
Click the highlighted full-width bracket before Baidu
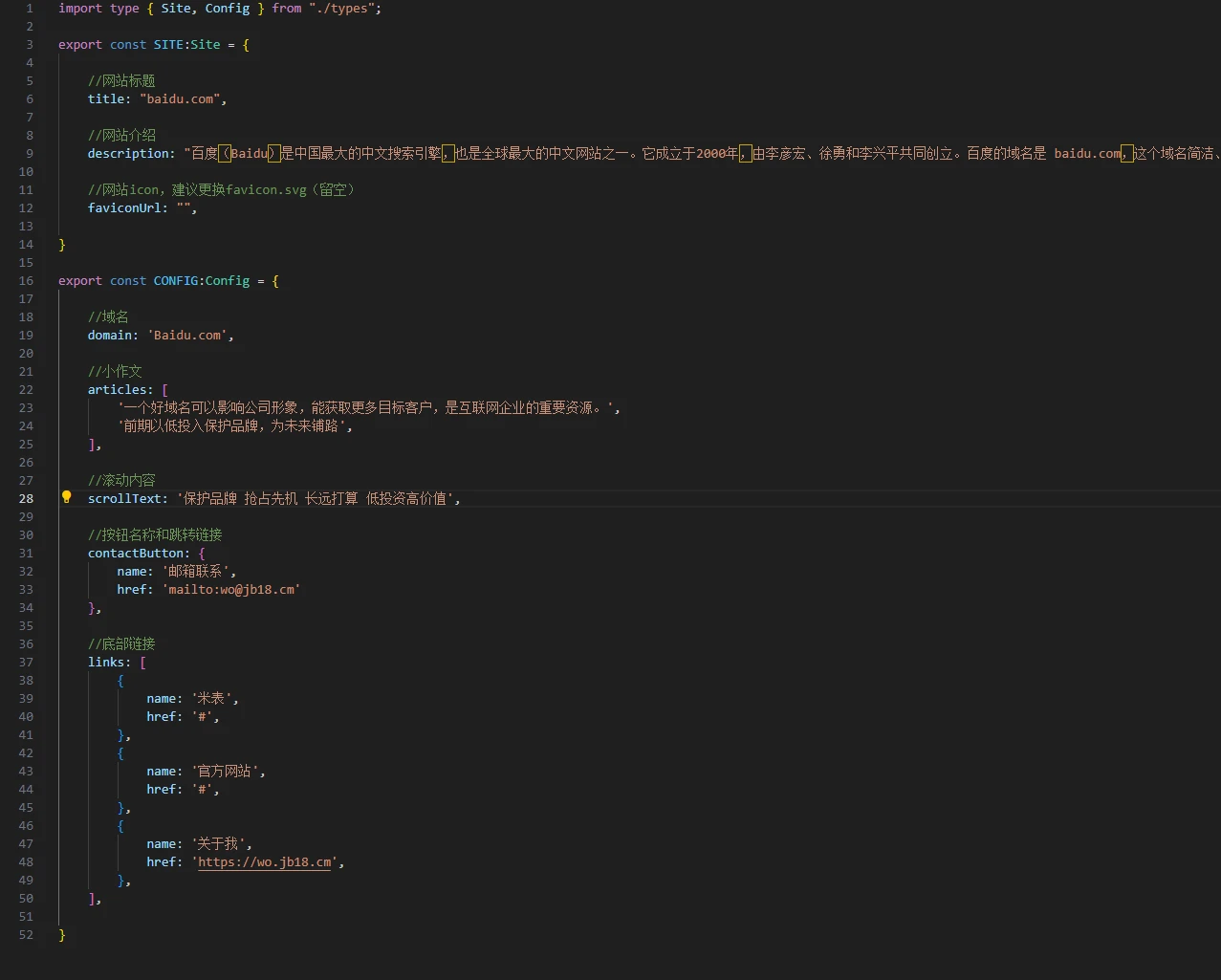tap(225, 154)
